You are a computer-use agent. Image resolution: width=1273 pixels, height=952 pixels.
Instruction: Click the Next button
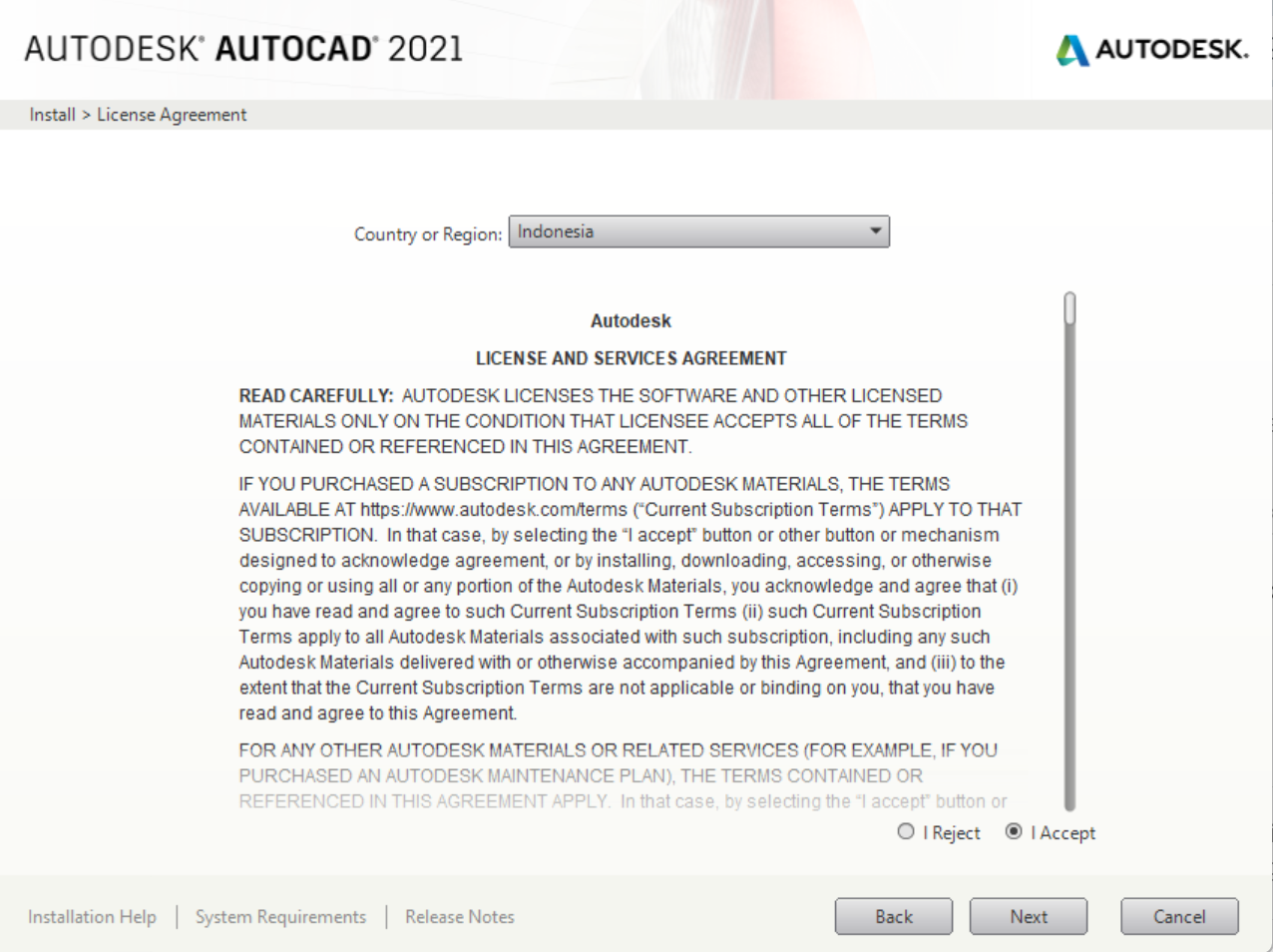tap(1029, 916)
